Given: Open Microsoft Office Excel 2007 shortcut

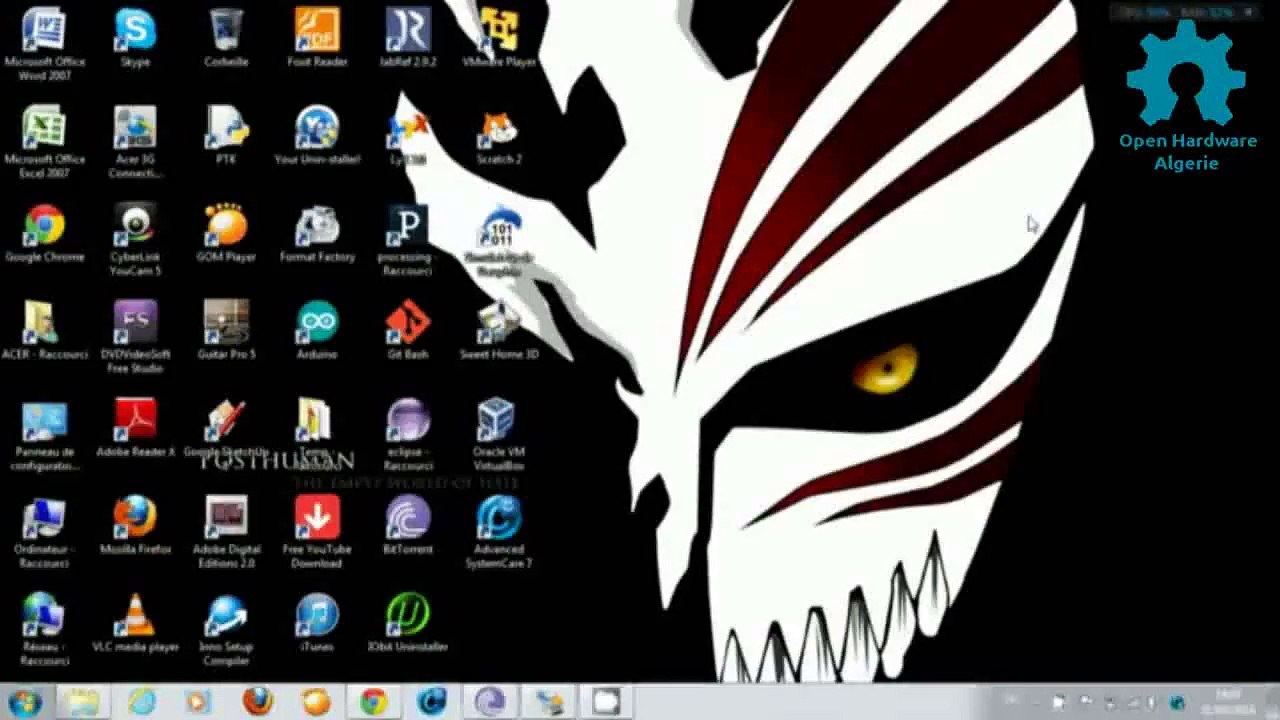Looking at the screenshot, I should click(x=44, y=141).
